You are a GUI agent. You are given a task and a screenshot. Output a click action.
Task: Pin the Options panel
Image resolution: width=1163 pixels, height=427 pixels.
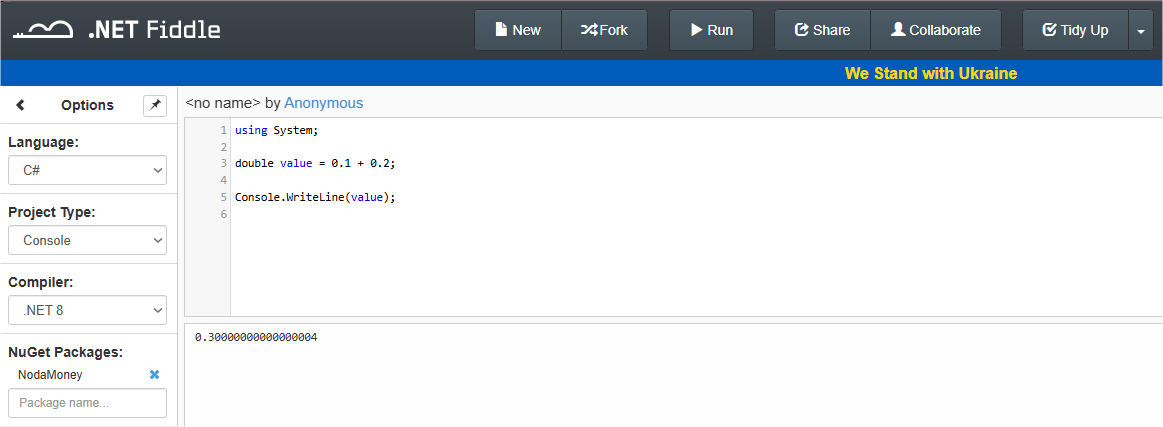(x=155, y=105)
